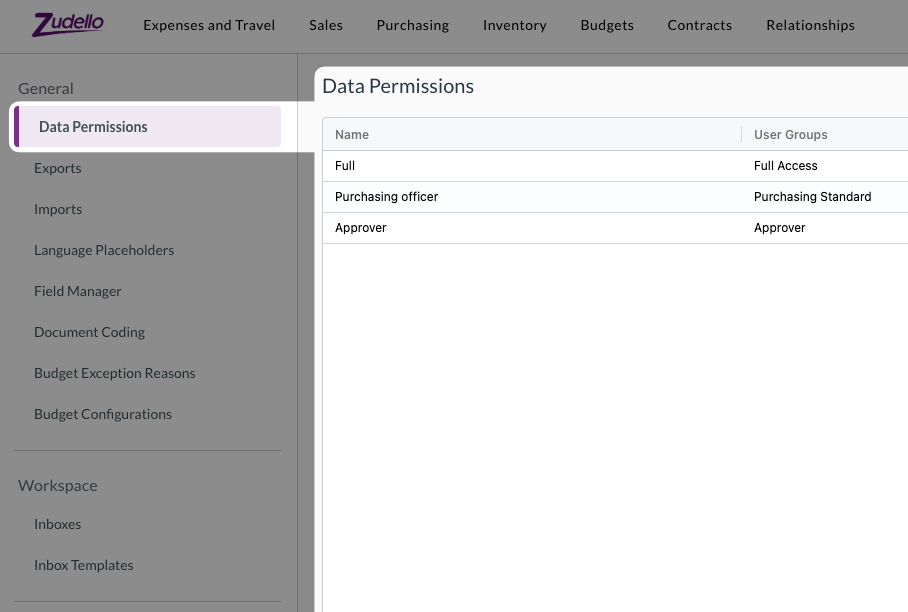Go to the Purchasing module

412,25
